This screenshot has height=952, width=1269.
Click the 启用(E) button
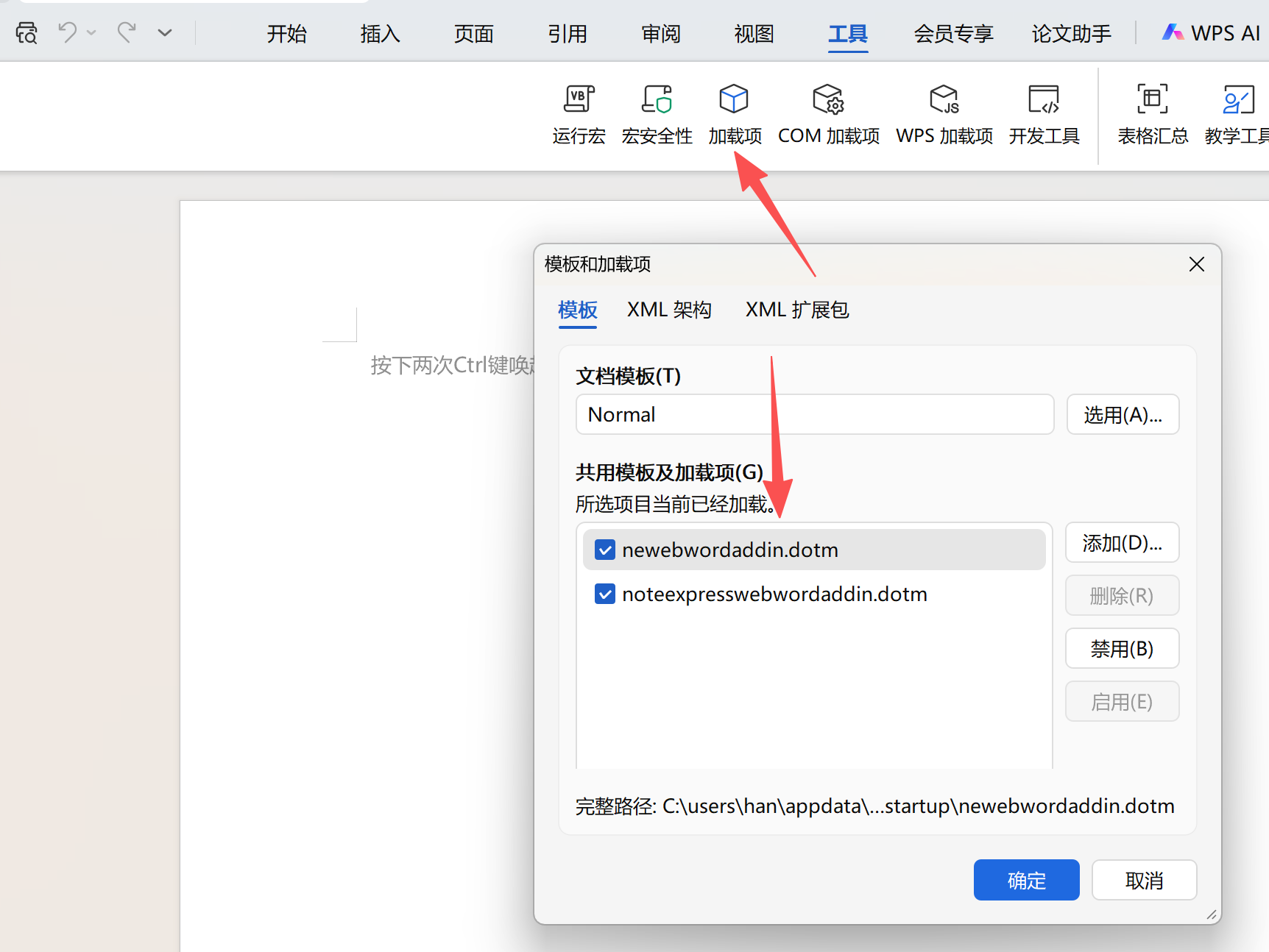tap(1123, 701)
